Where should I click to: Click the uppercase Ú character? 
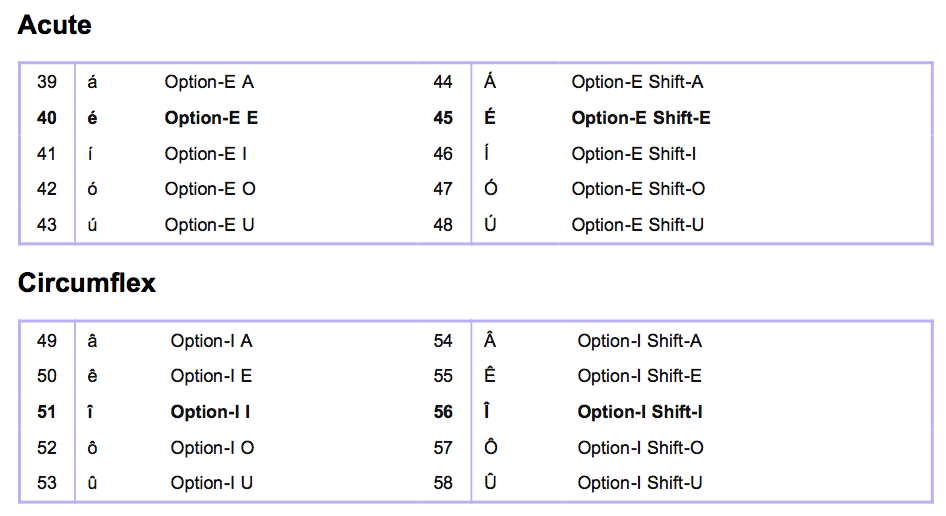[x=490, y=225]
